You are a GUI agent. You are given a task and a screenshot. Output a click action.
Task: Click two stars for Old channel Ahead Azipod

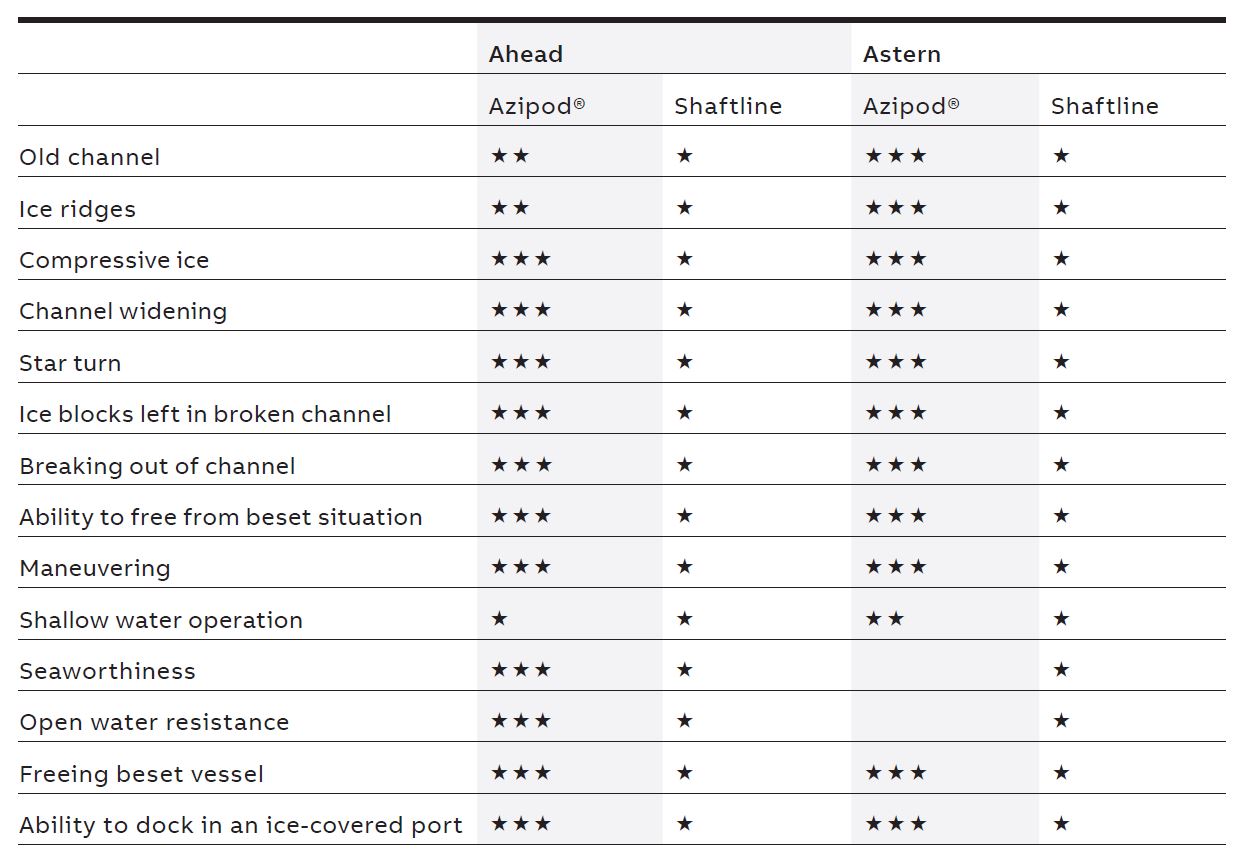tap(510, 156)
